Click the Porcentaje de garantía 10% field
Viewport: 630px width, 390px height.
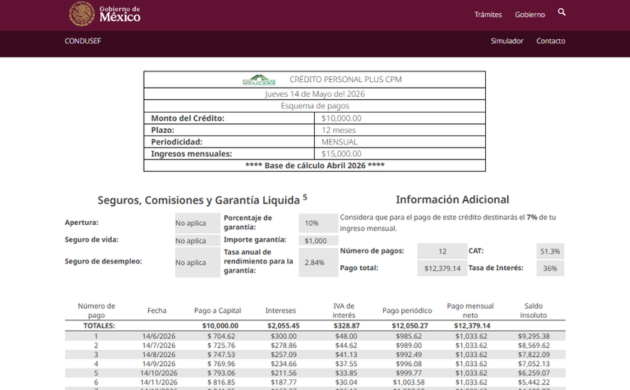coord(318,223)
